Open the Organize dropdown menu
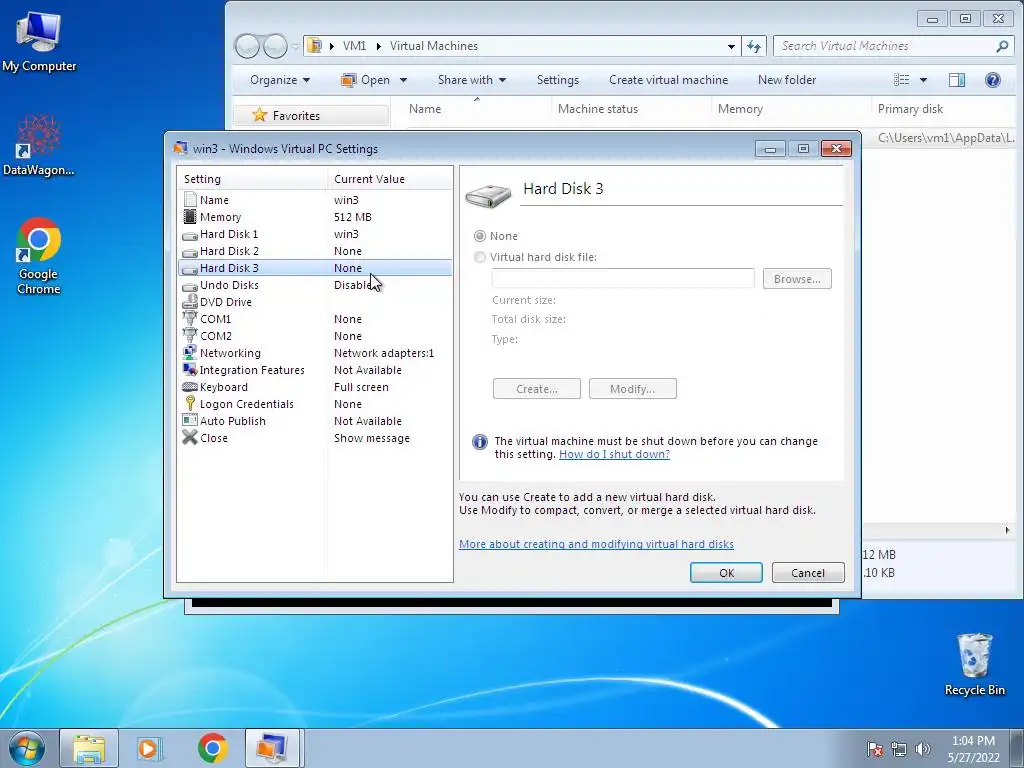The height and width of the screenshot is (768, 1024). 280,80
